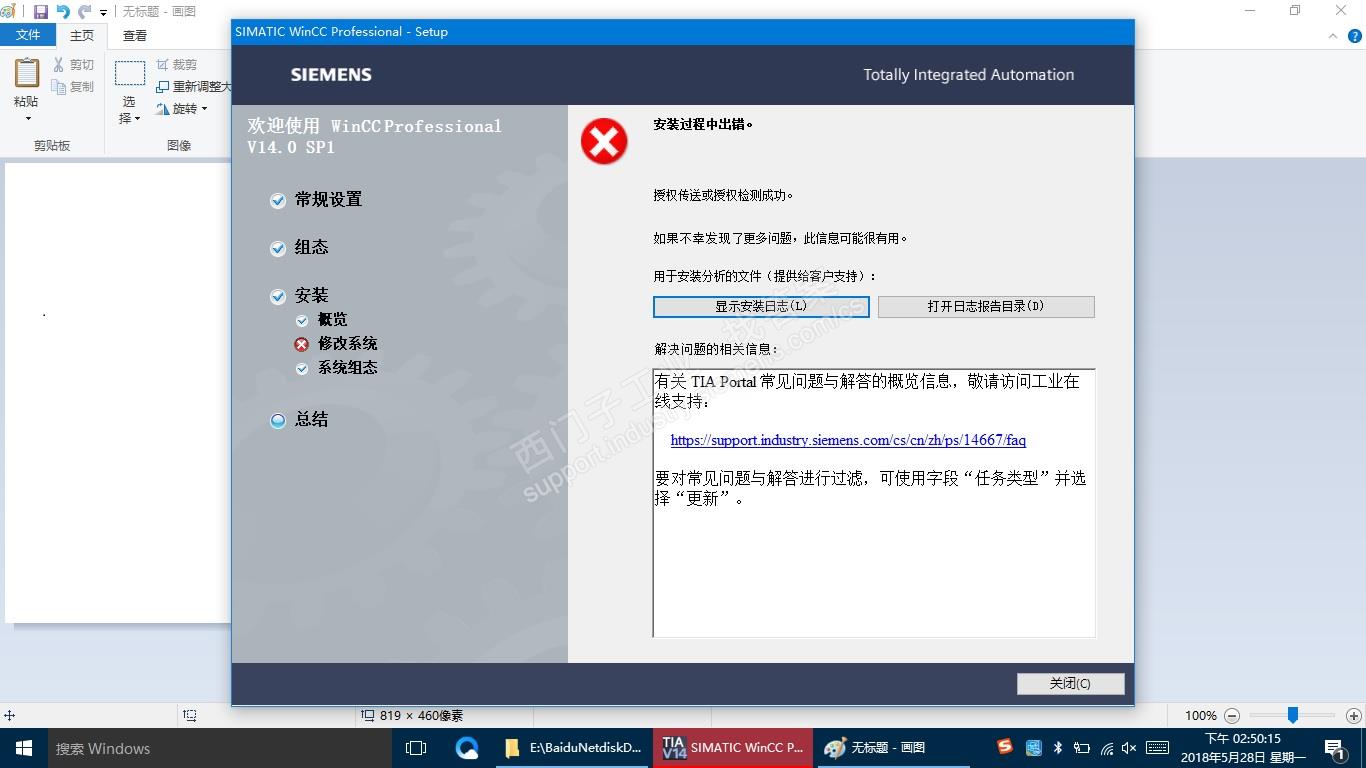The width and height of the screenshot is (1366, 768).
Task: Click the network tray icon
Action: pos(1107,748)
